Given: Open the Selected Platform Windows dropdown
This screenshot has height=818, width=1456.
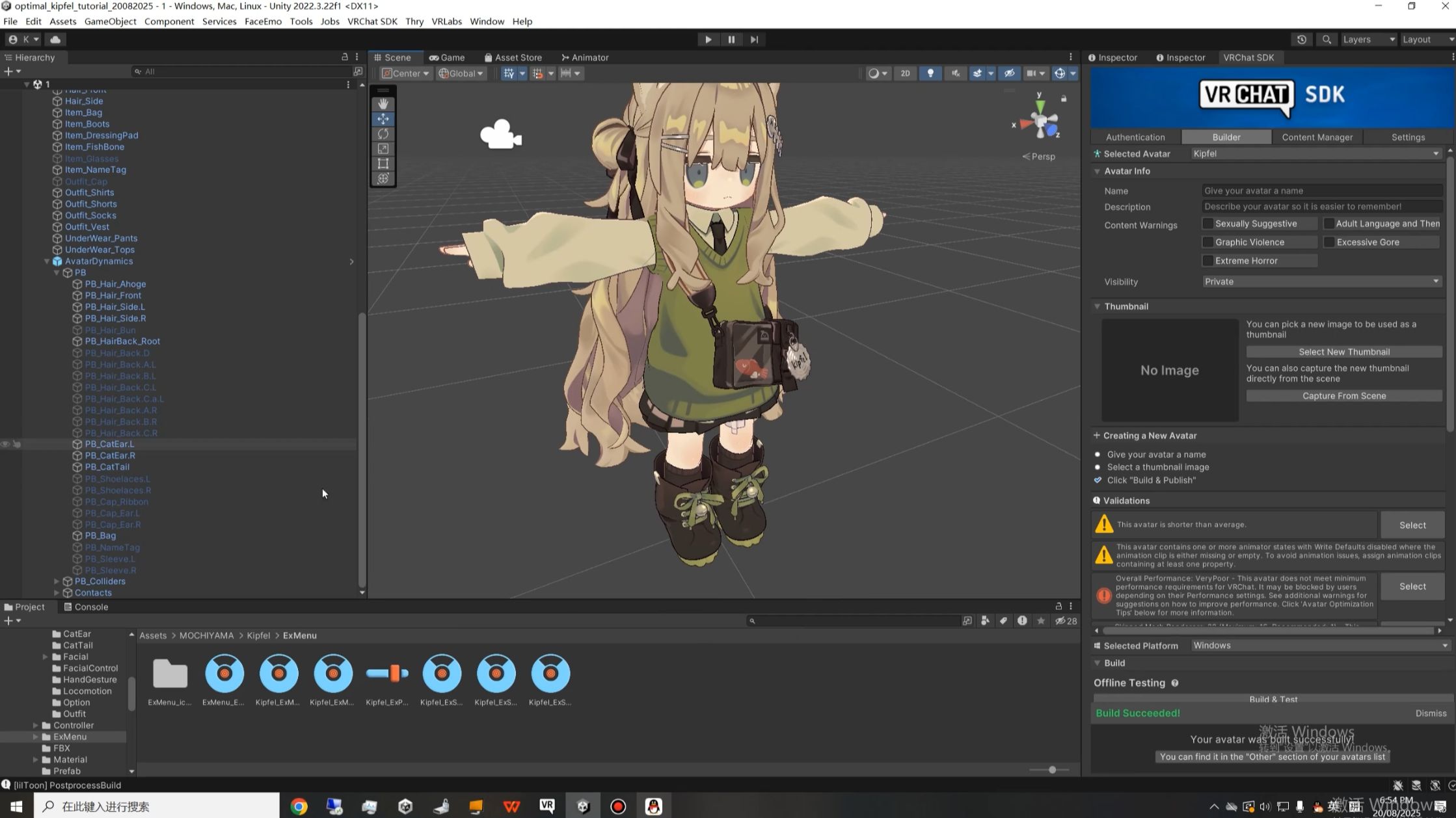Looking at the screenshot, I should [x=1321, y=646].
